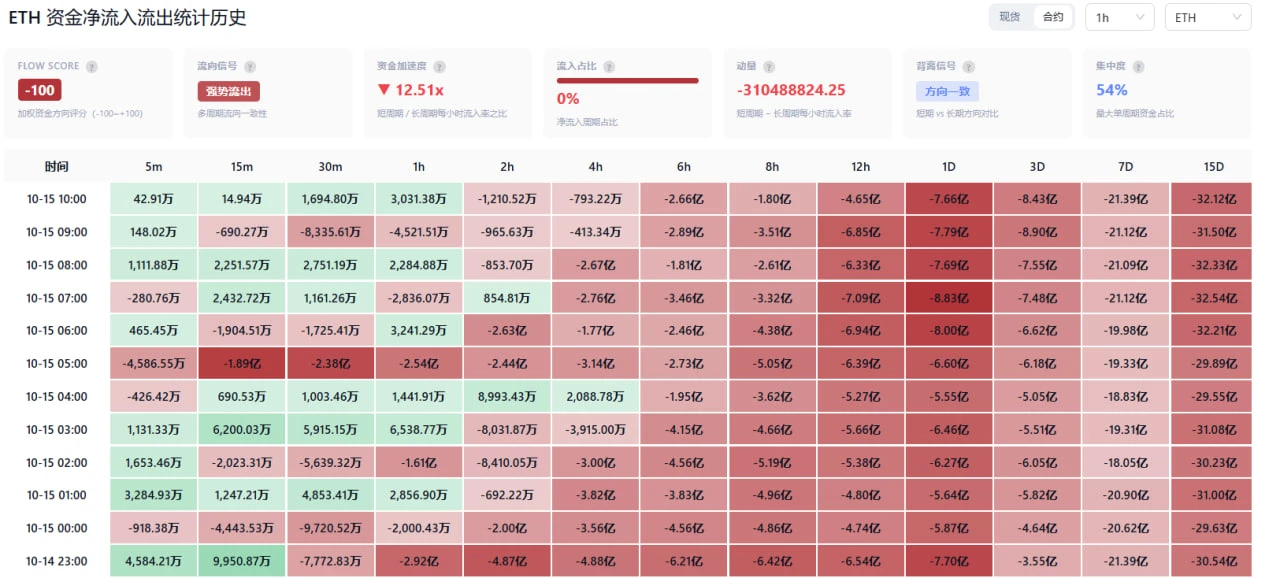This screenshot has width=1280, height=578.
Task: Click the 2,088.78万 cell in the 4h column
Action: pos(595,396)
